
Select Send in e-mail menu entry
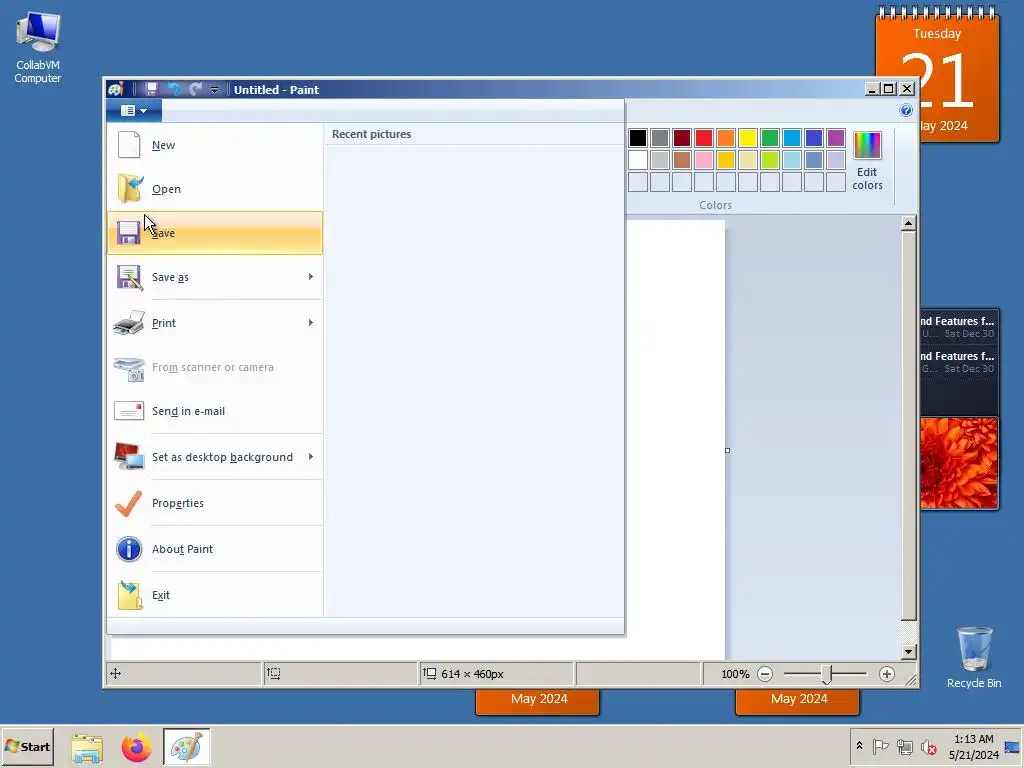point(215,411)
